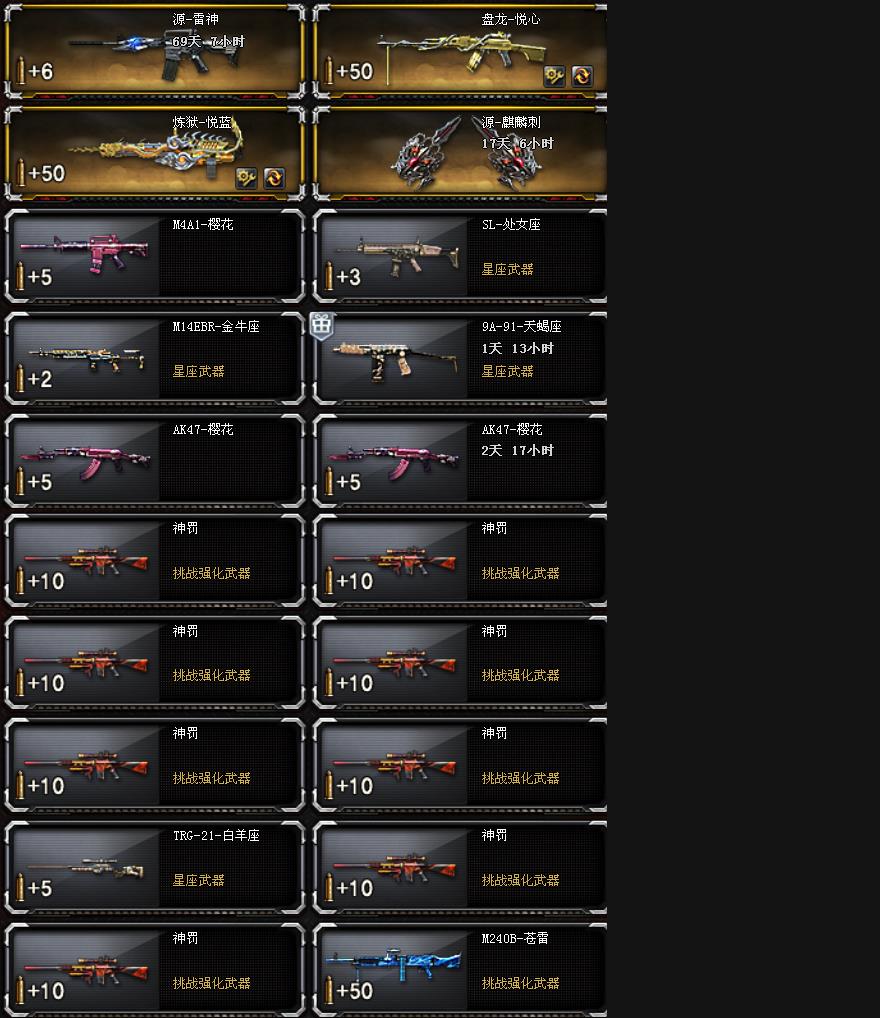
Task: Click the swap arrows icon on 炼狱-悦蓝
Action: coord(274,178)
